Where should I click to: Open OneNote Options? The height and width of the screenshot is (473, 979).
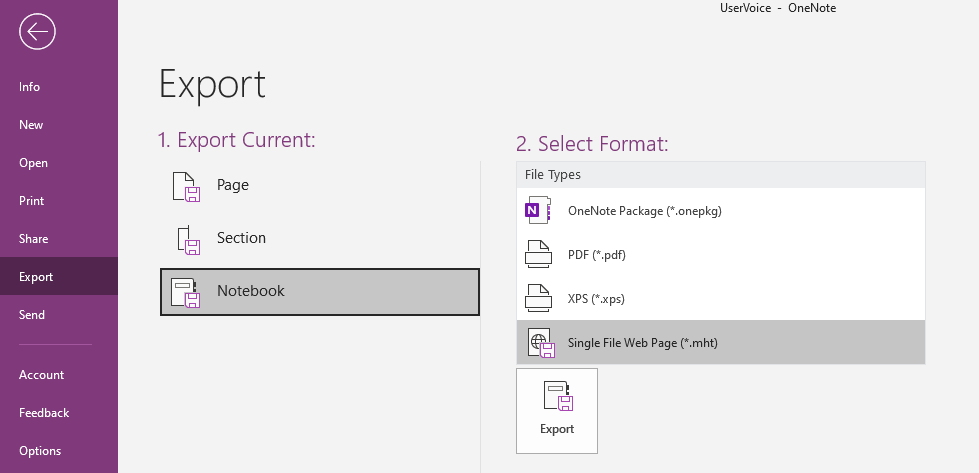point(59,451)
